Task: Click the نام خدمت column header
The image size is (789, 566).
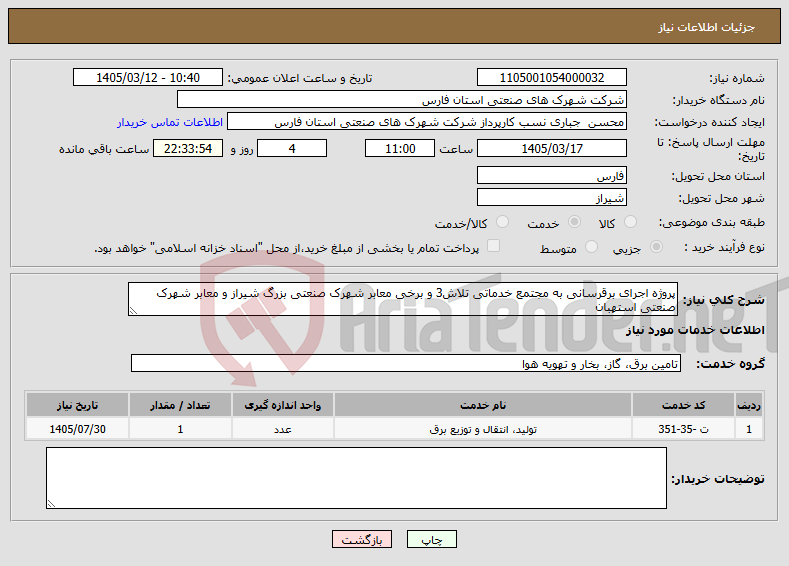Action: [483, 405]
